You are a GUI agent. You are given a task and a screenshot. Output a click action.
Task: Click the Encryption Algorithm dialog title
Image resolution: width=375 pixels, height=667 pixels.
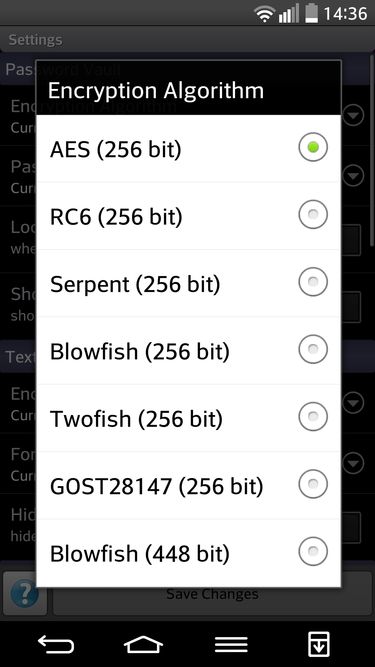tap(156, 91)
